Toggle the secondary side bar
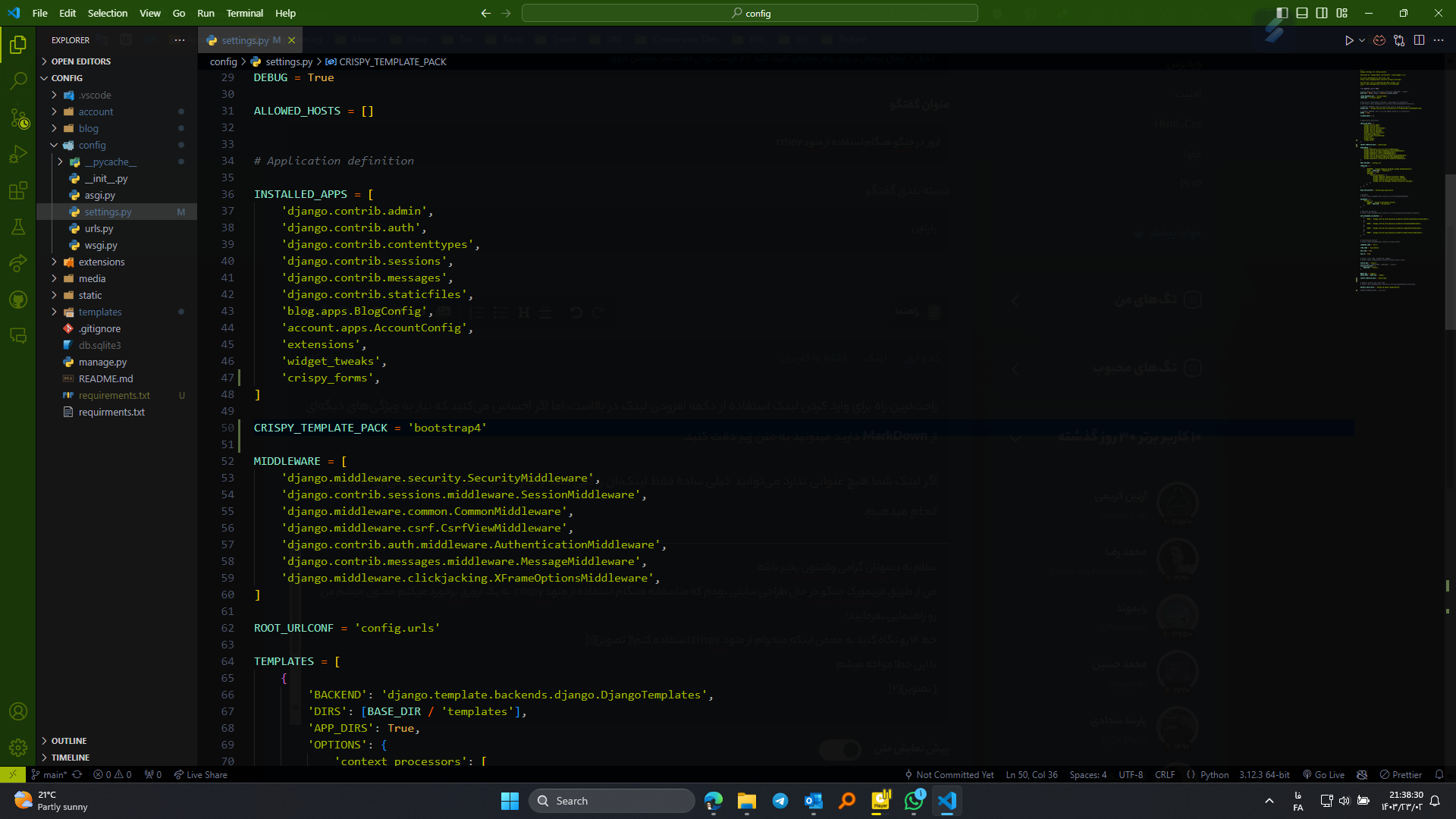 1322,13
